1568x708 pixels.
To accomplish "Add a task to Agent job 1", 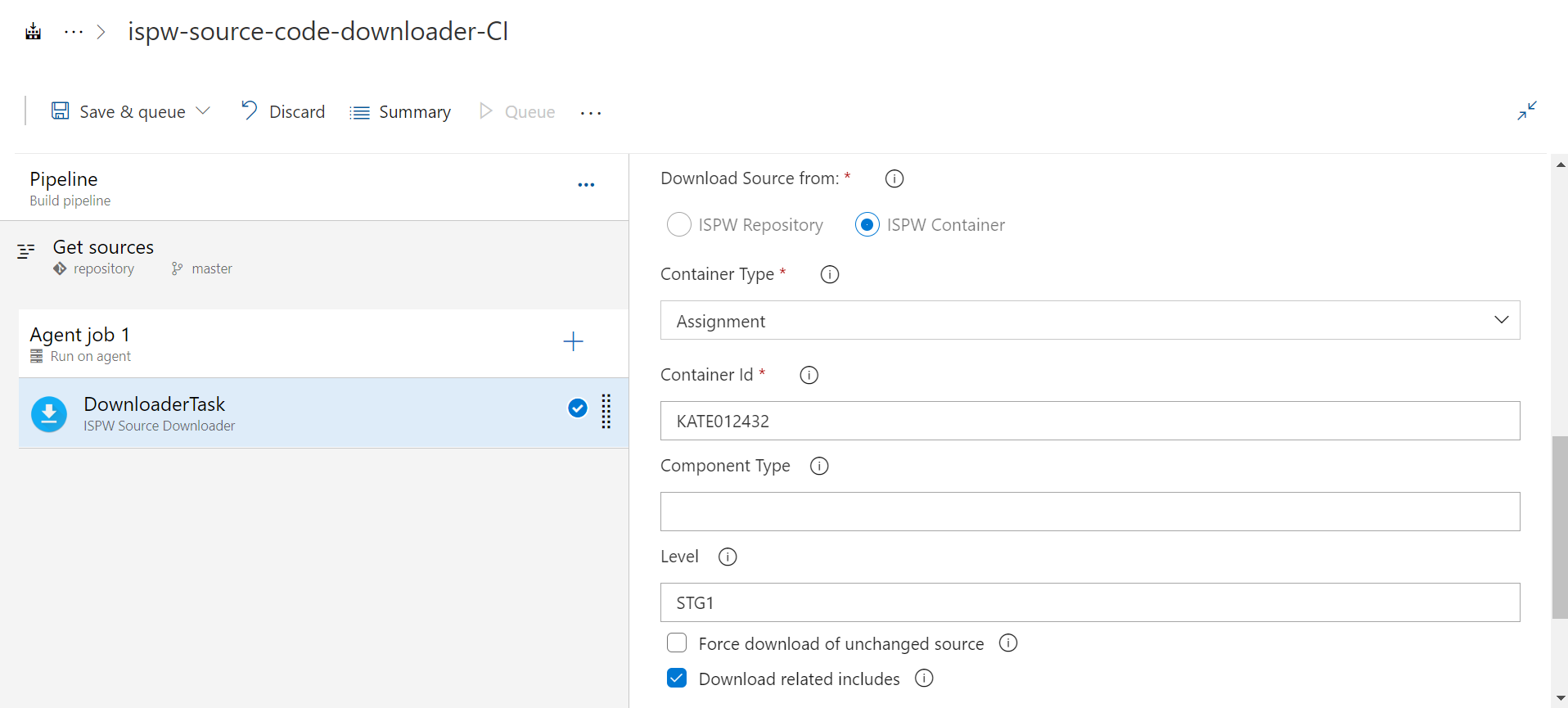I will pyautogui.click(x=573, y=342).
